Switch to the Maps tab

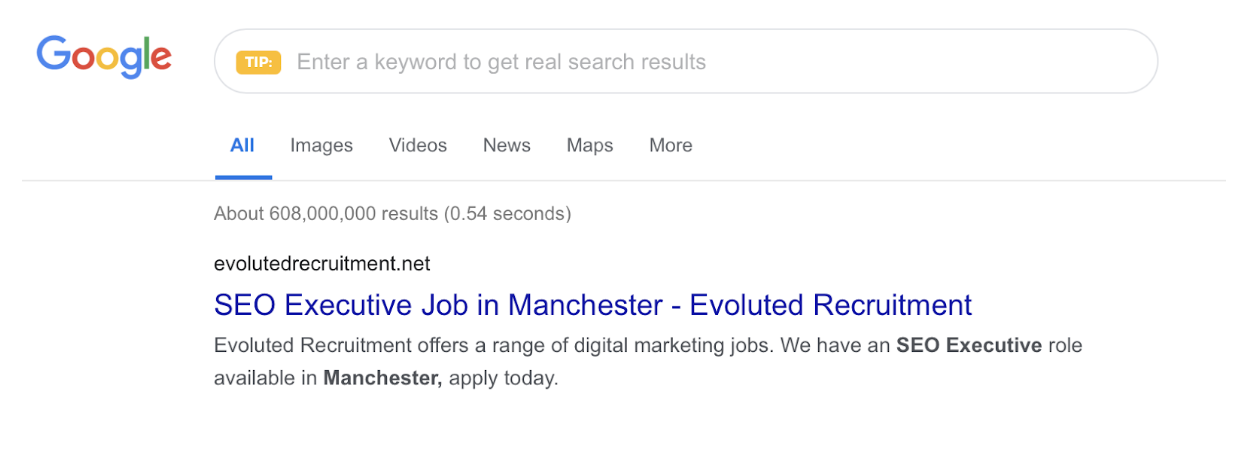[590, 145]
